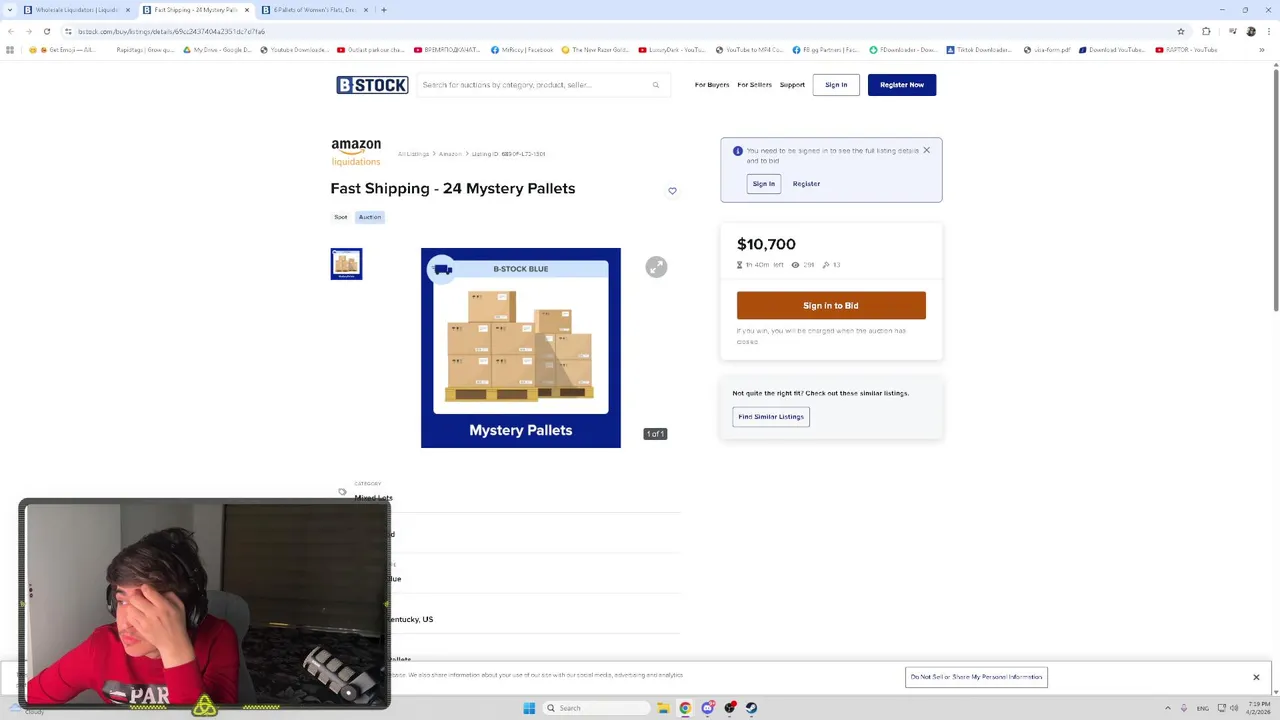Click the $10,700 price text
The width and height of the screenshot is (1280, 720).
coord(766,244)
